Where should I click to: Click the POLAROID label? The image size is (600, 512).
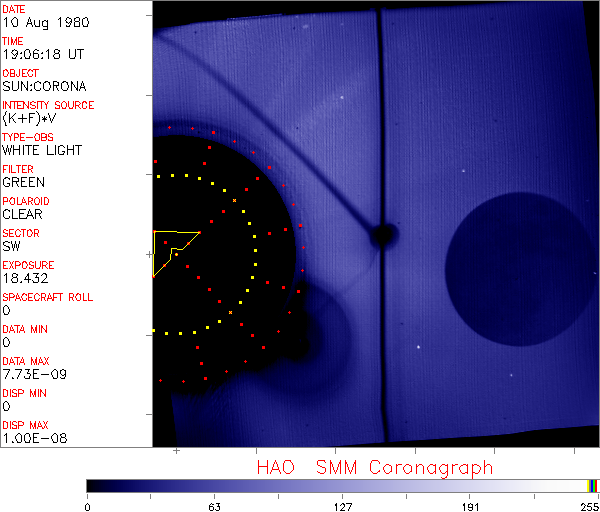(x=26, y=201)
